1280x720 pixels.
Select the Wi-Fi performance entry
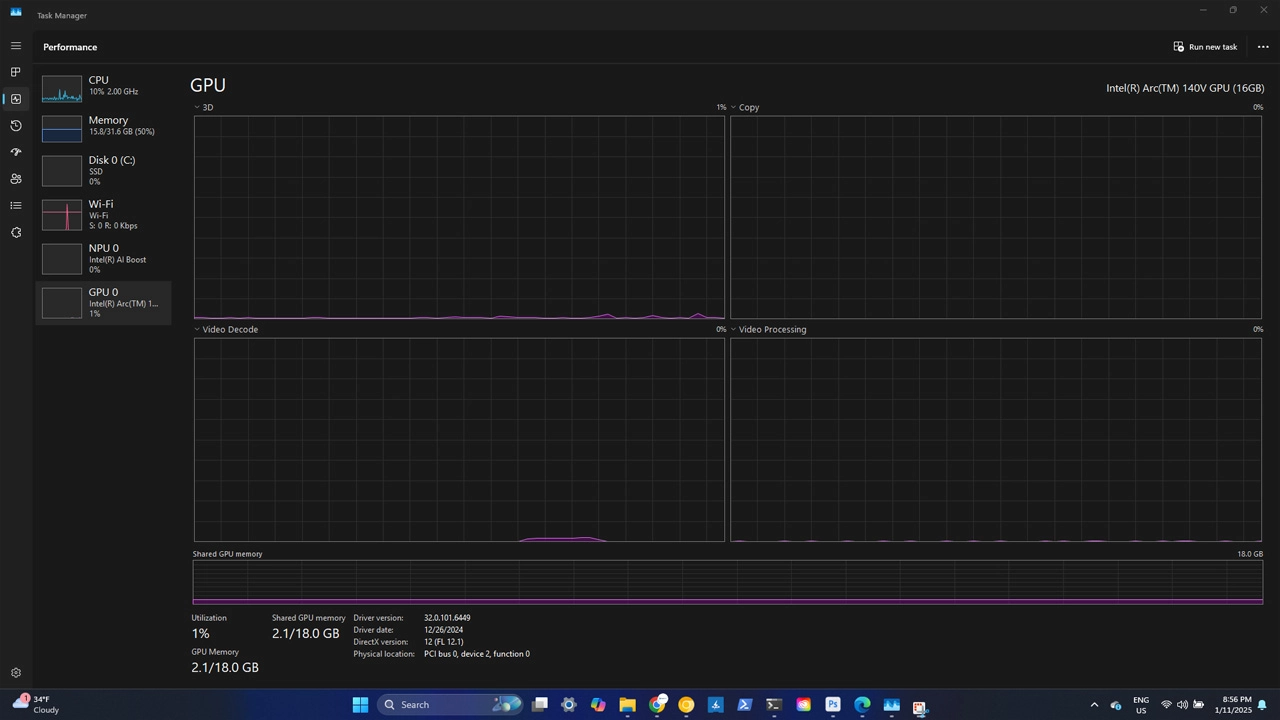[x=103, y=215]
